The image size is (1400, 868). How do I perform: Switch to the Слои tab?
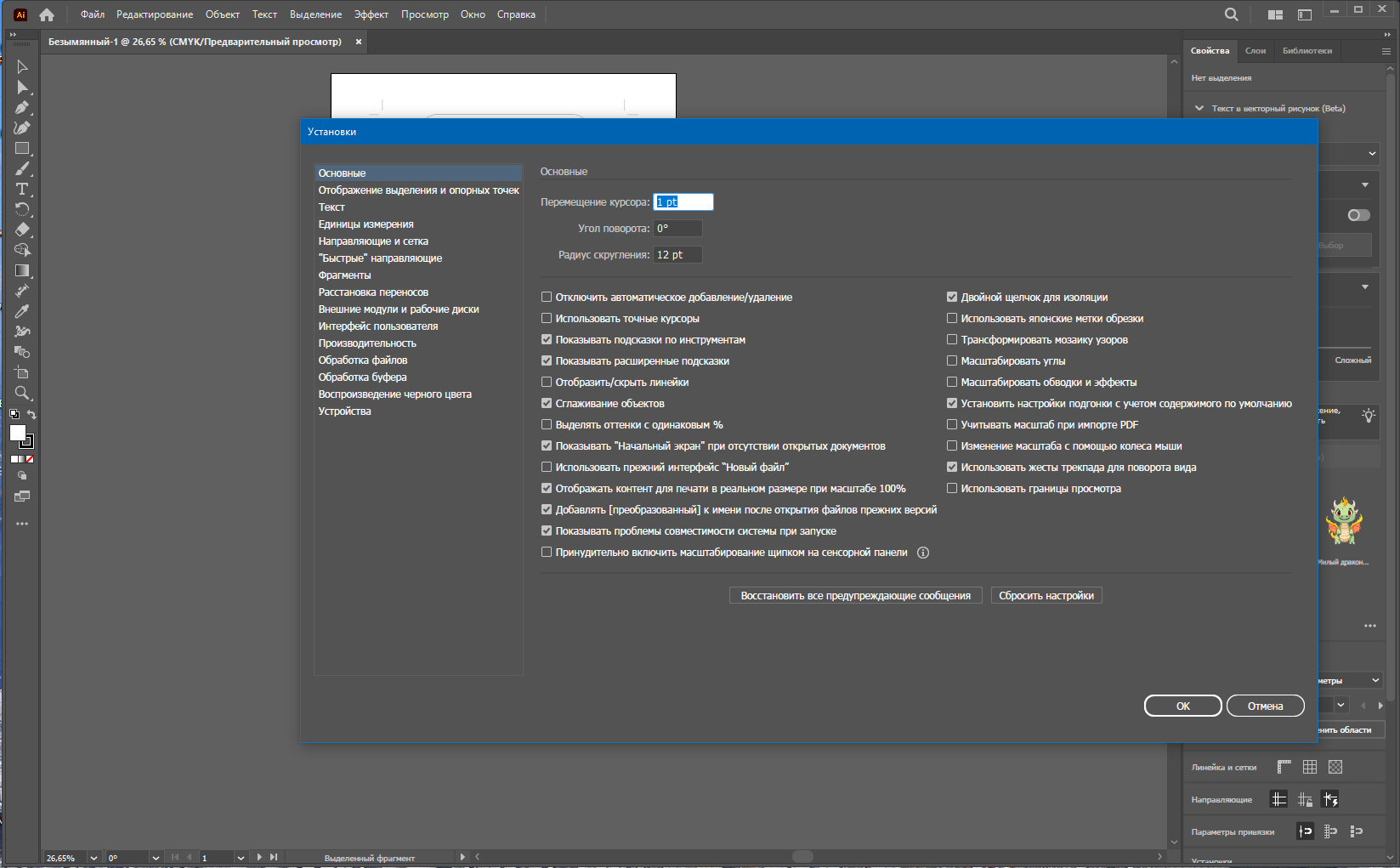(x=1255, y=51)
